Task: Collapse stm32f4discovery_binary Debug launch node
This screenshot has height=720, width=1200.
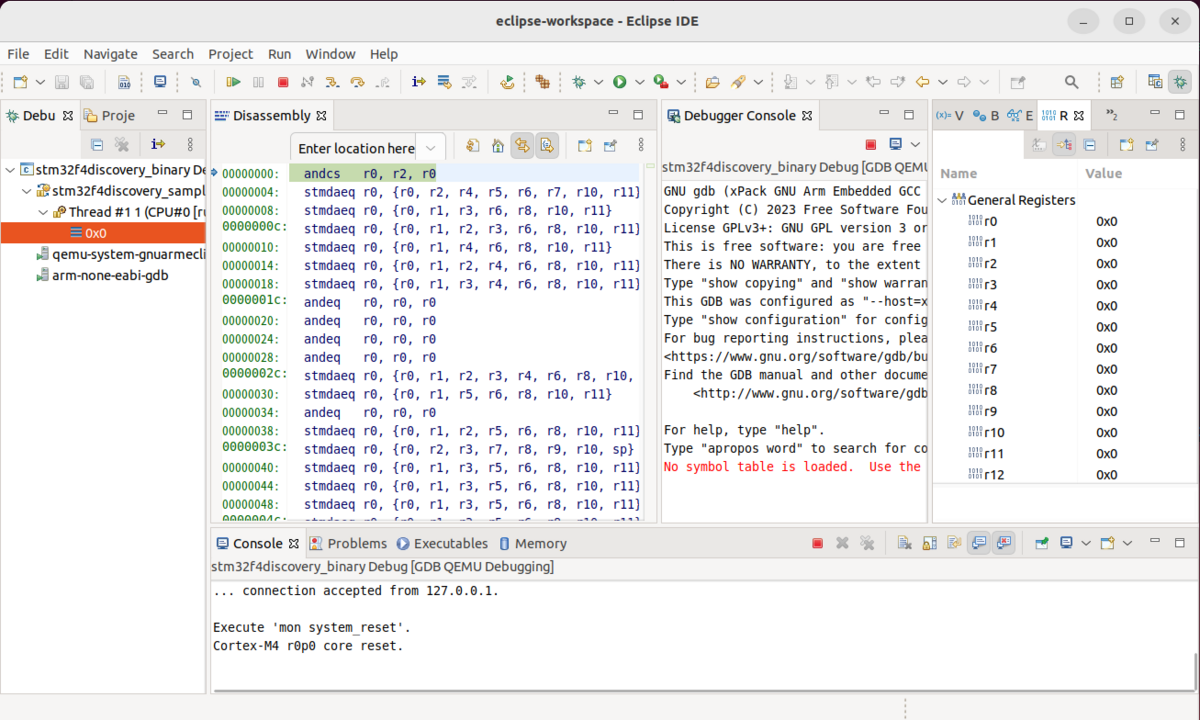Action: pyautogui.click(x=9, y=170)
